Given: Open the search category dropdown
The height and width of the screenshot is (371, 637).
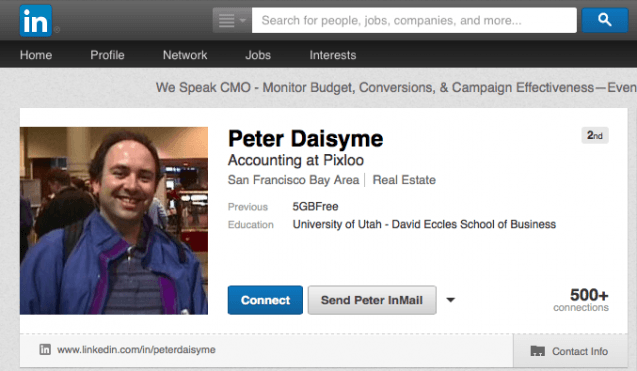Looking at the screenshot, I should click(232, 20).
